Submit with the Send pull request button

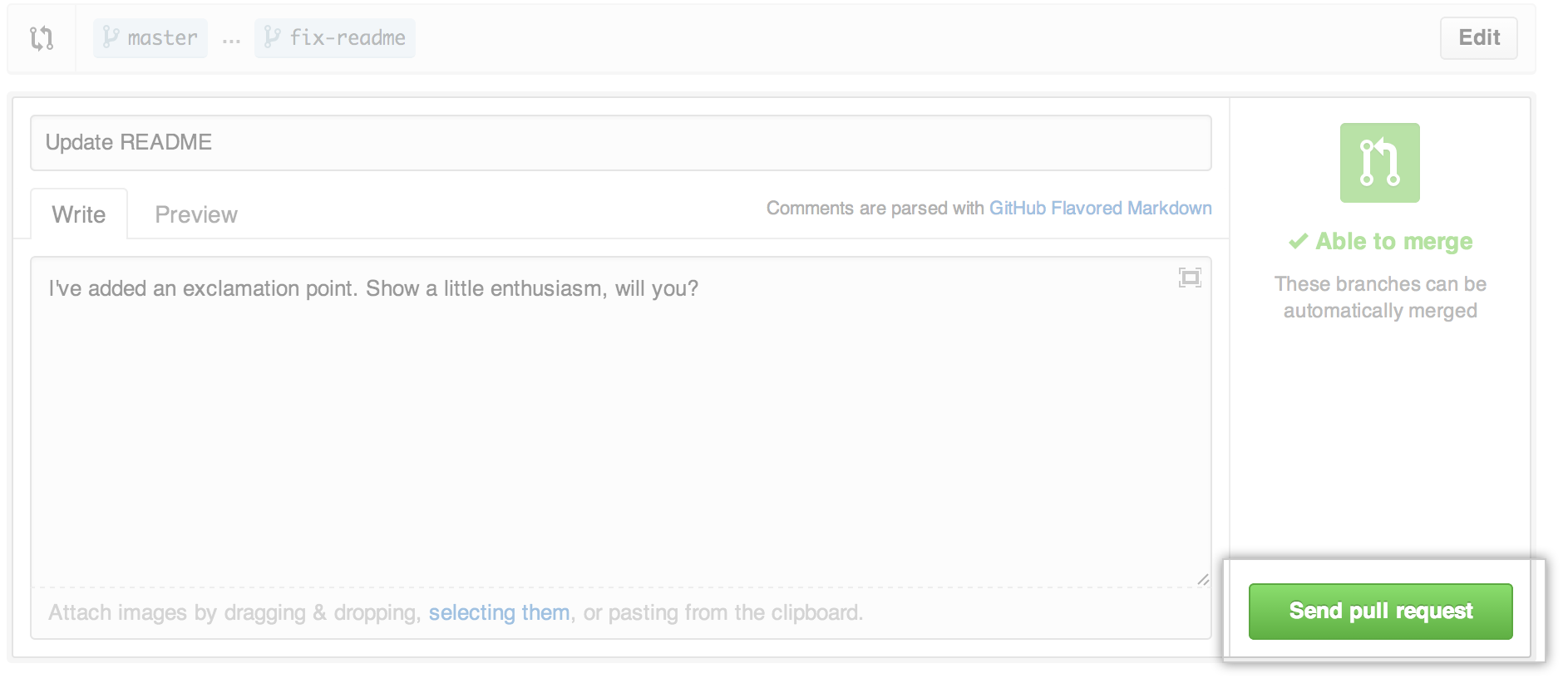point(1380,612)
